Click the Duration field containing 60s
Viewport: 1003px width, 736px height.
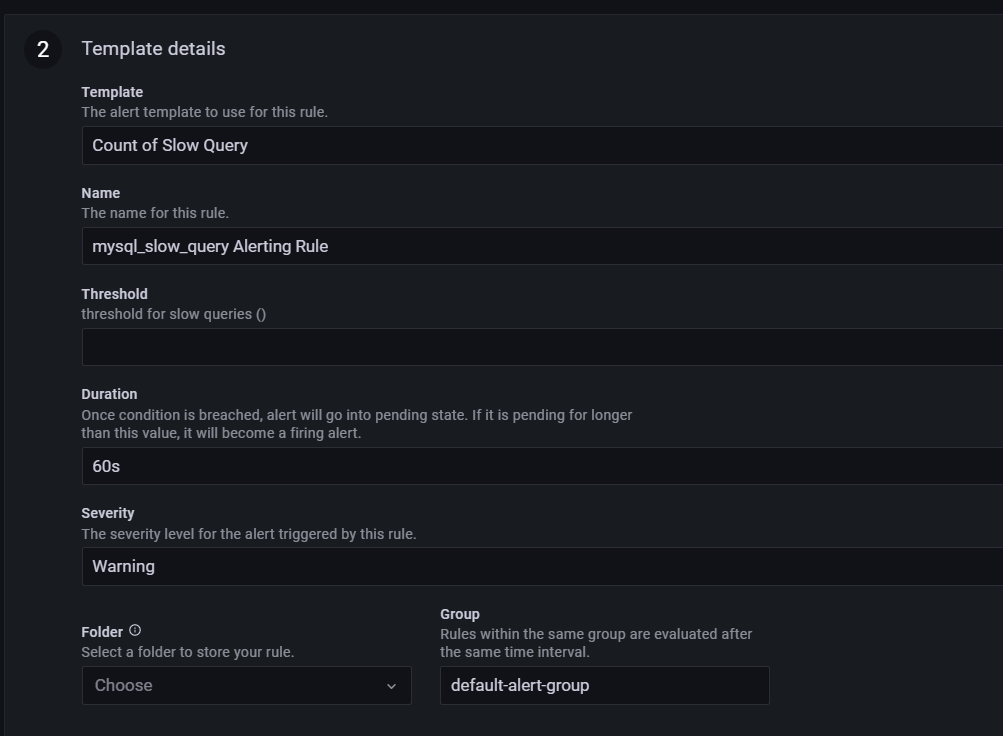pos(542,466)
